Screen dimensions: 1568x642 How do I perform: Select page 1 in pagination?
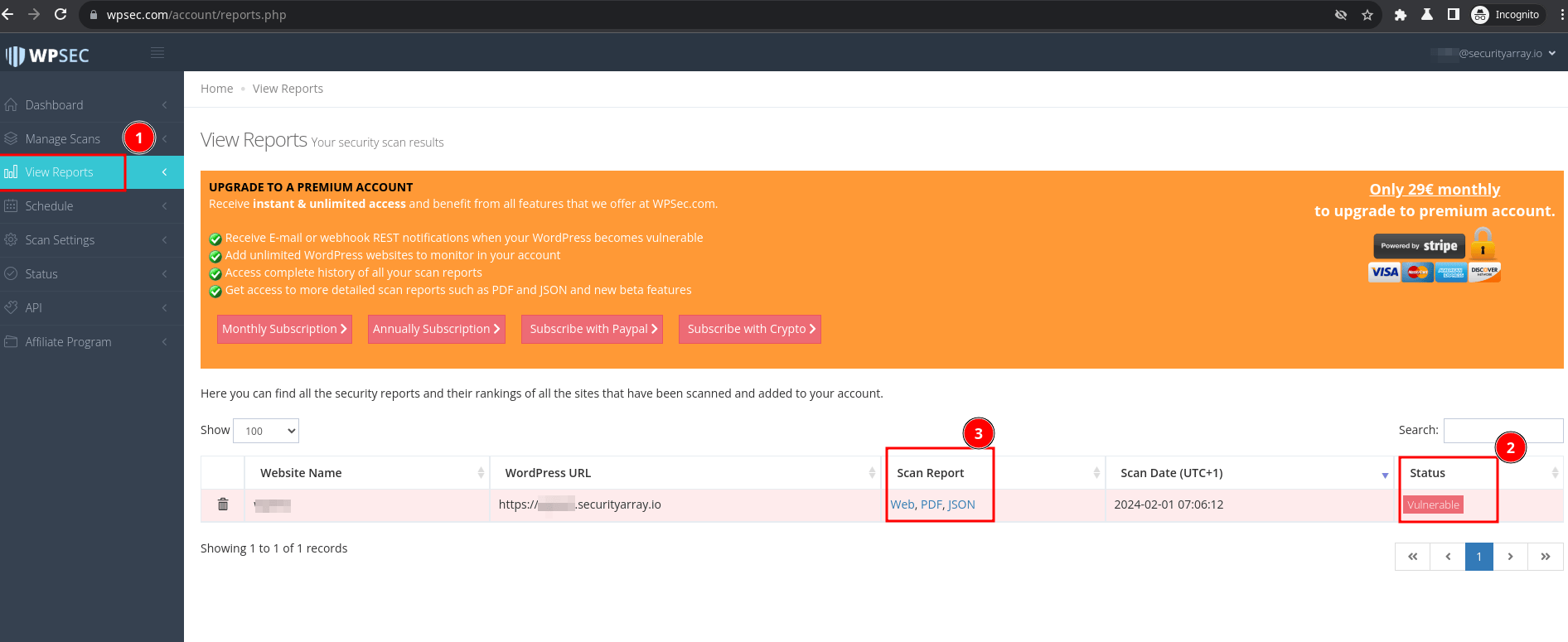point(1479,557)
